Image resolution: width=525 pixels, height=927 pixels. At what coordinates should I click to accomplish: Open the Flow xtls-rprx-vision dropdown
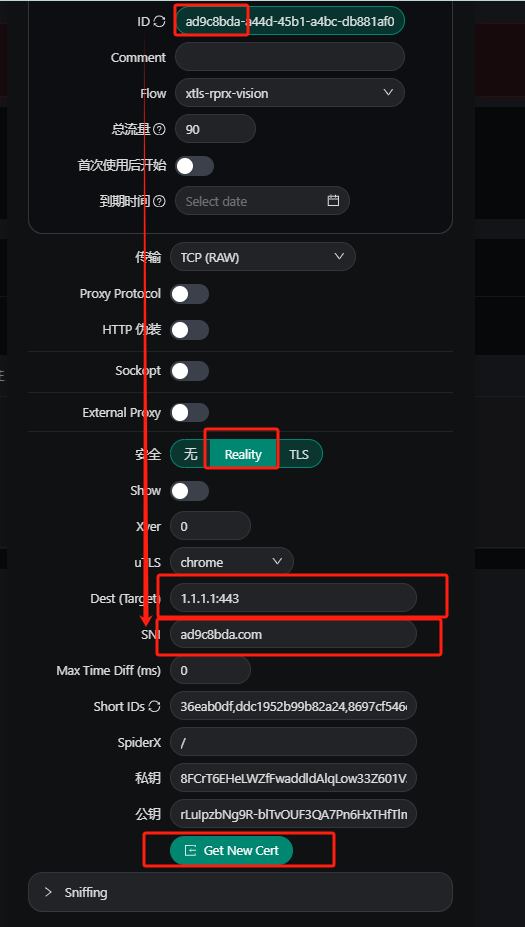pos(290,93)
